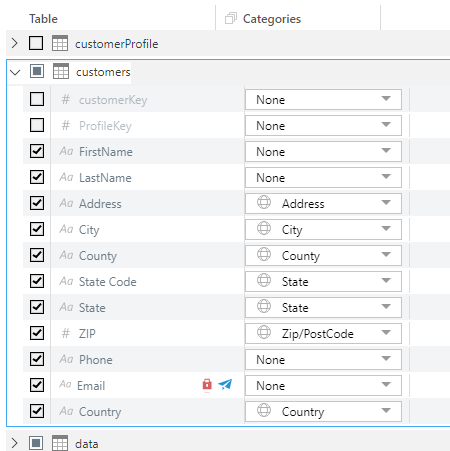Open the category dropdown for LastName

(x=323, y=177)
